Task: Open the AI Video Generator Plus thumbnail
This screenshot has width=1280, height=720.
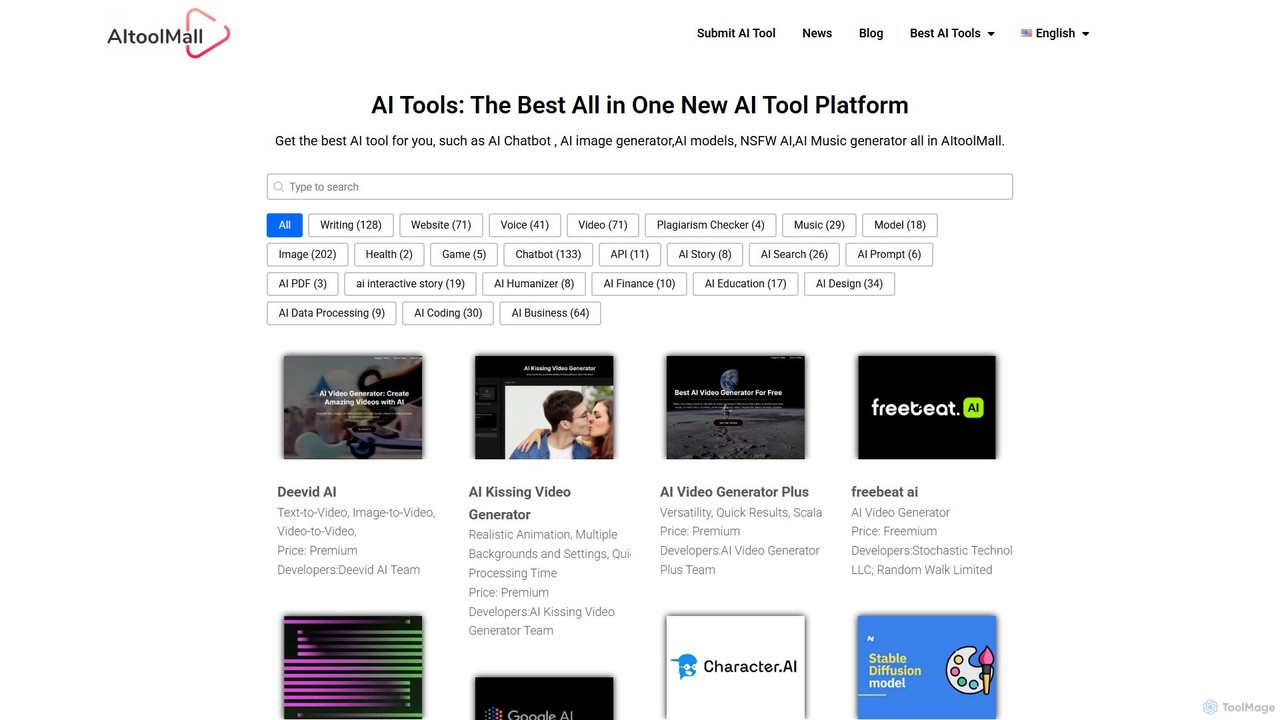Action: (x=736, y=407)
